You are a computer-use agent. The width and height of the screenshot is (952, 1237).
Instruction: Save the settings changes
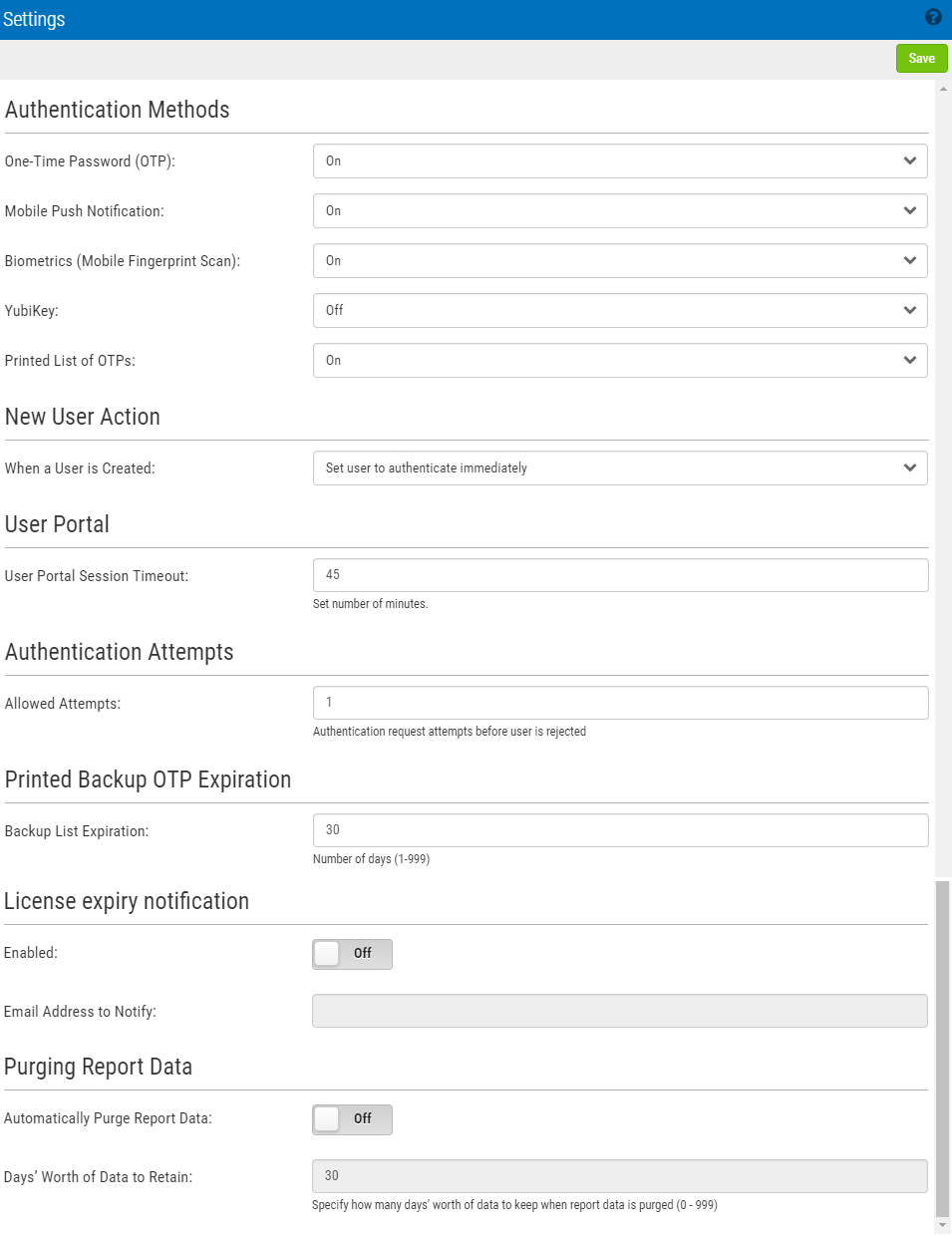(x=921, y=58)
